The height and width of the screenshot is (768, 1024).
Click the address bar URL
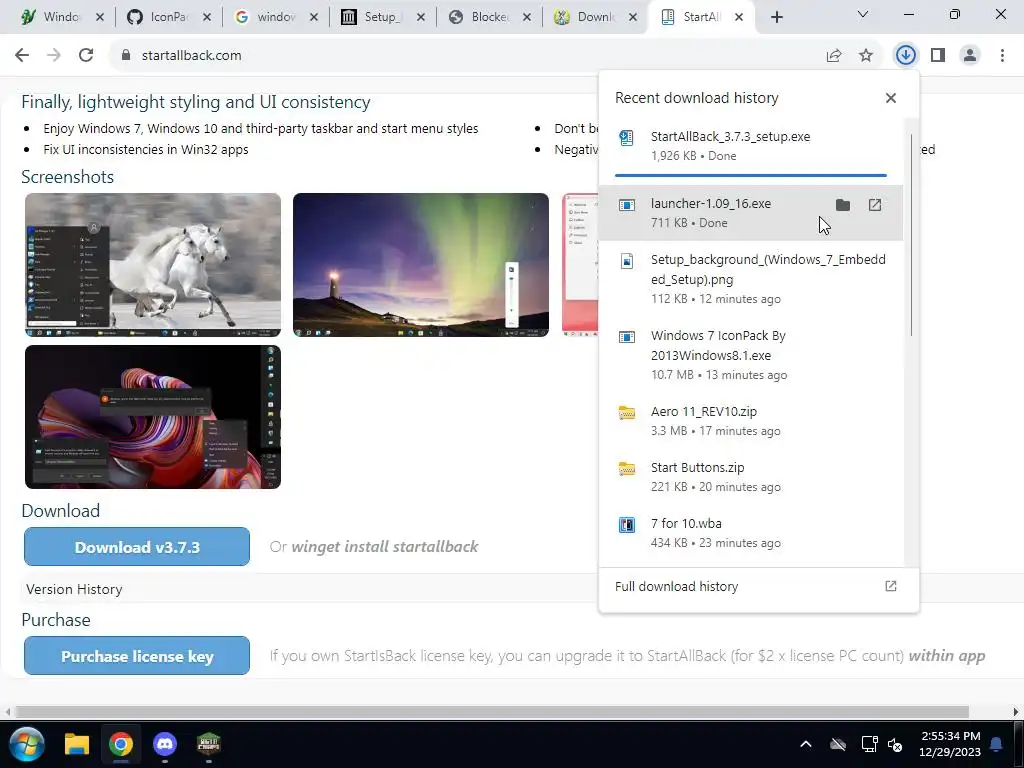click(x=191, y=56)
